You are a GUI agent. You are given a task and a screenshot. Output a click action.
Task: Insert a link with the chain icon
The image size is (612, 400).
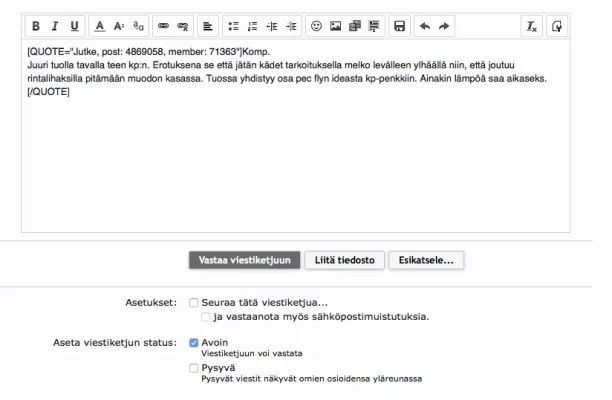tap(164, 26)
